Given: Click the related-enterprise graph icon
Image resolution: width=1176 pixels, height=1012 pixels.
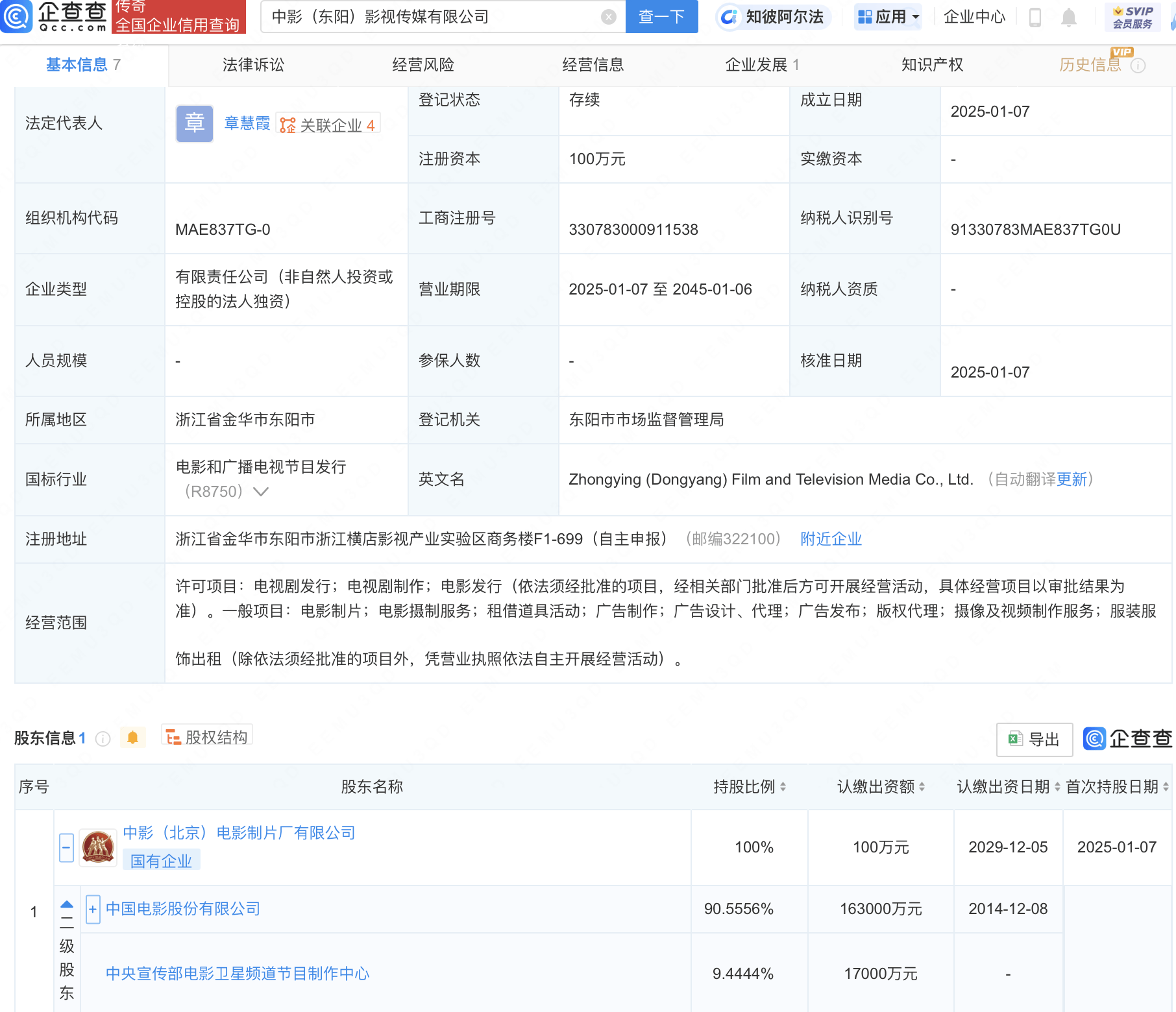Looking at the screenshot, I should pyautogui.click(x=288, y=125).
